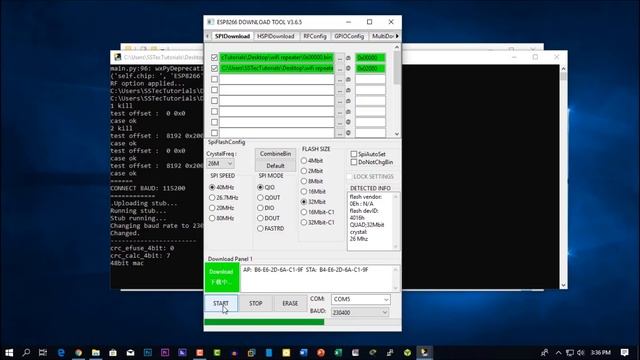Click the 'AP: B6-E6-2D-6A-C1-9F' MAC address text
Screen dimensions: 640x360
pos(273,270)
